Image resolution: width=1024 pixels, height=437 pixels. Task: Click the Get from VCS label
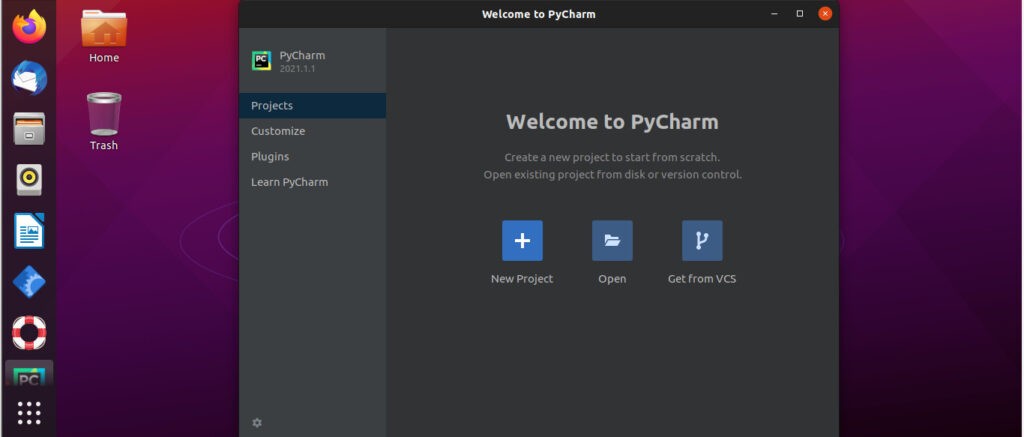[x=702, y=279]
